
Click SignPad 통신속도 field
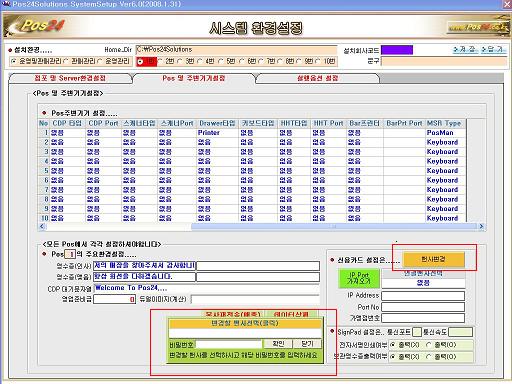(460, 332)
